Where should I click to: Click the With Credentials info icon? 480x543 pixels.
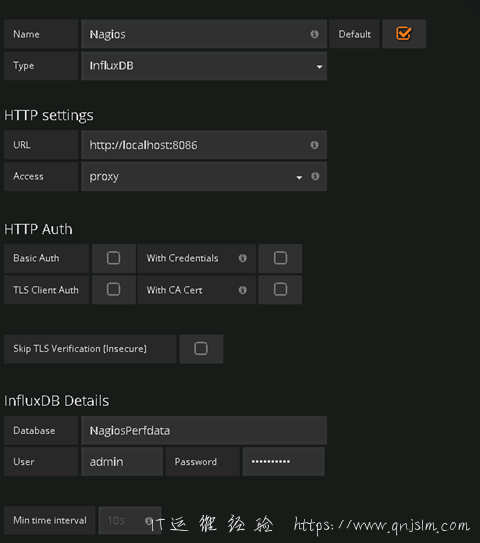[242, 258]
